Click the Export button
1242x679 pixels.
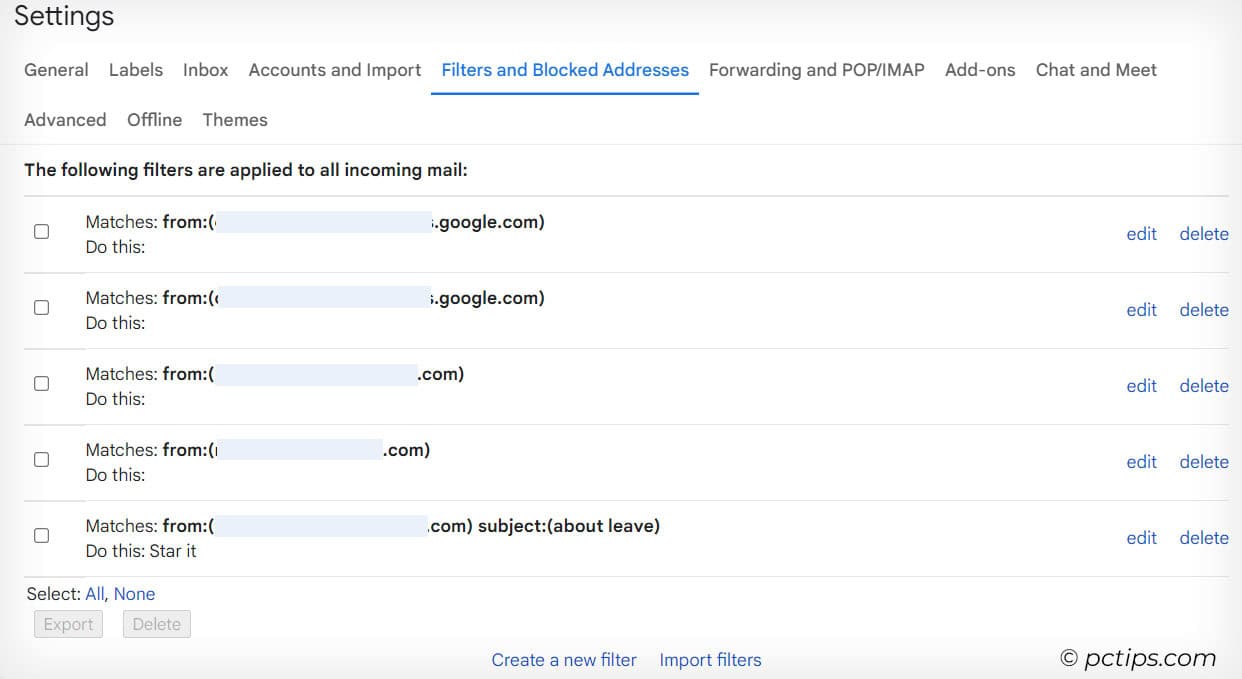[x=68, y=623]
